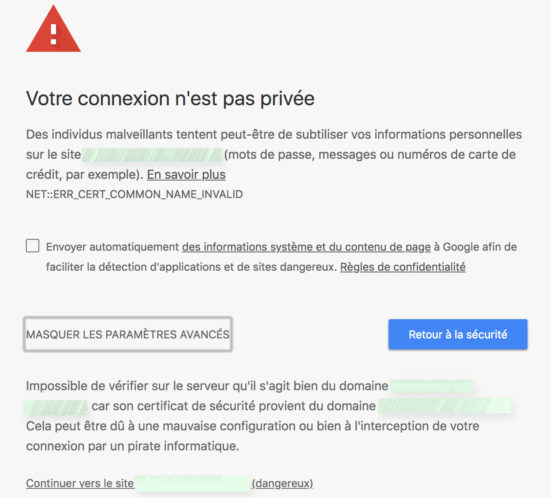Click Retour à la sécurité button
Screen dimensions: 550x498
pos(458,334)
